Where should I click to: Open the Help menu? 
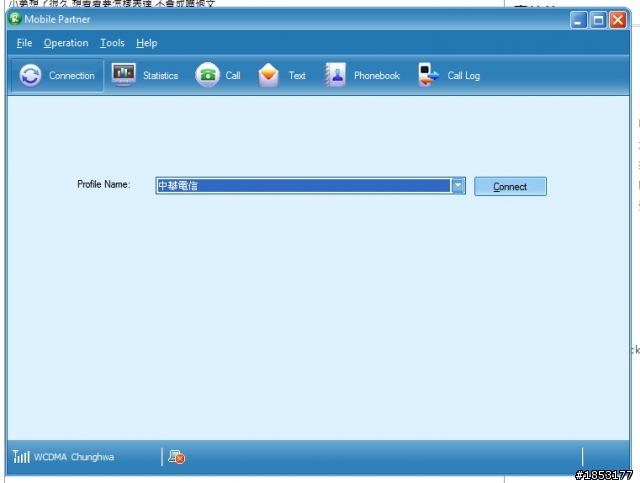(147, 43)
